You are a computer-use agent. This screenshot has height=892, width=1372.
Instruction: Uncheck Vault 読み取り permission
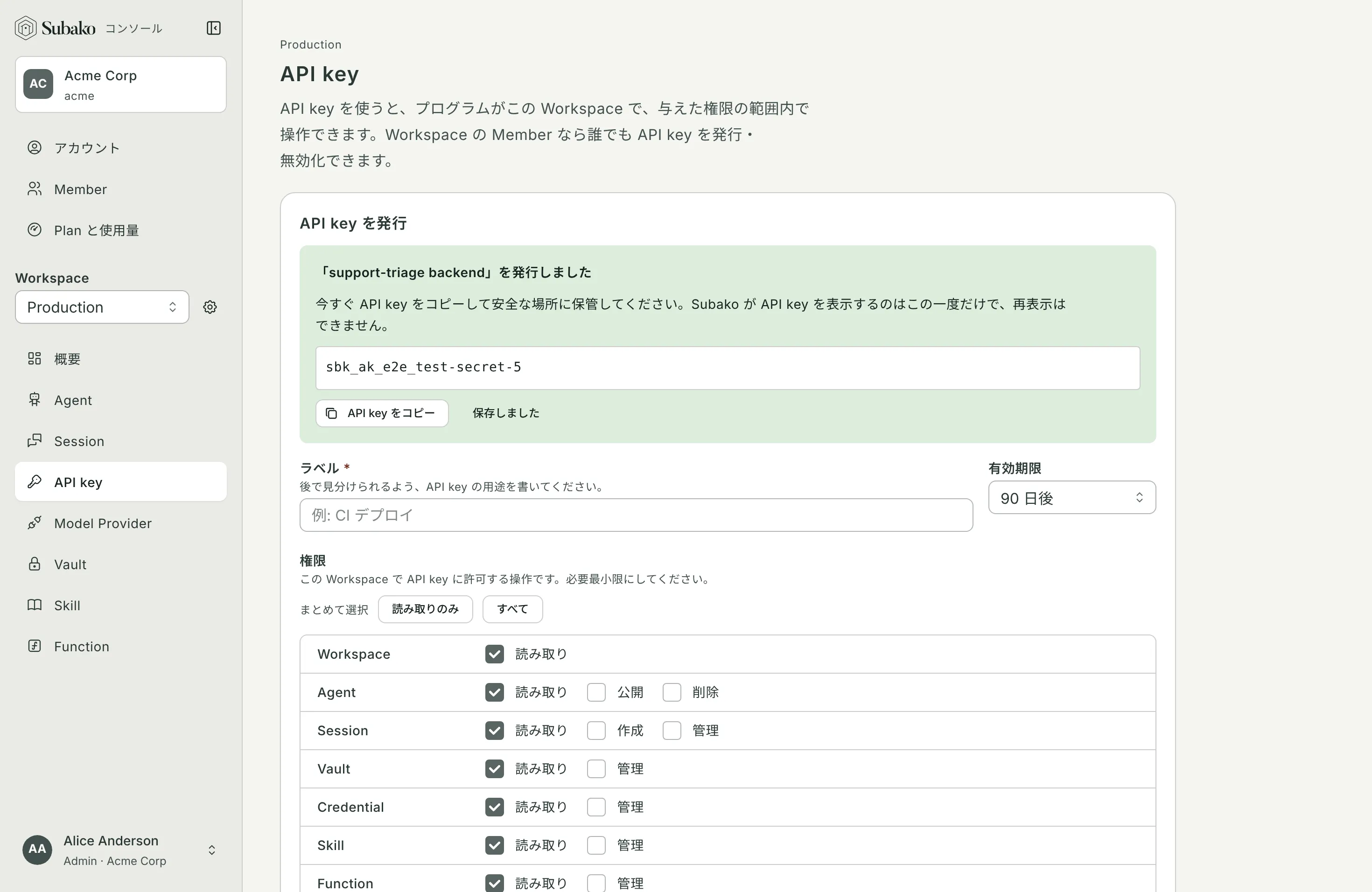(495, 769)
